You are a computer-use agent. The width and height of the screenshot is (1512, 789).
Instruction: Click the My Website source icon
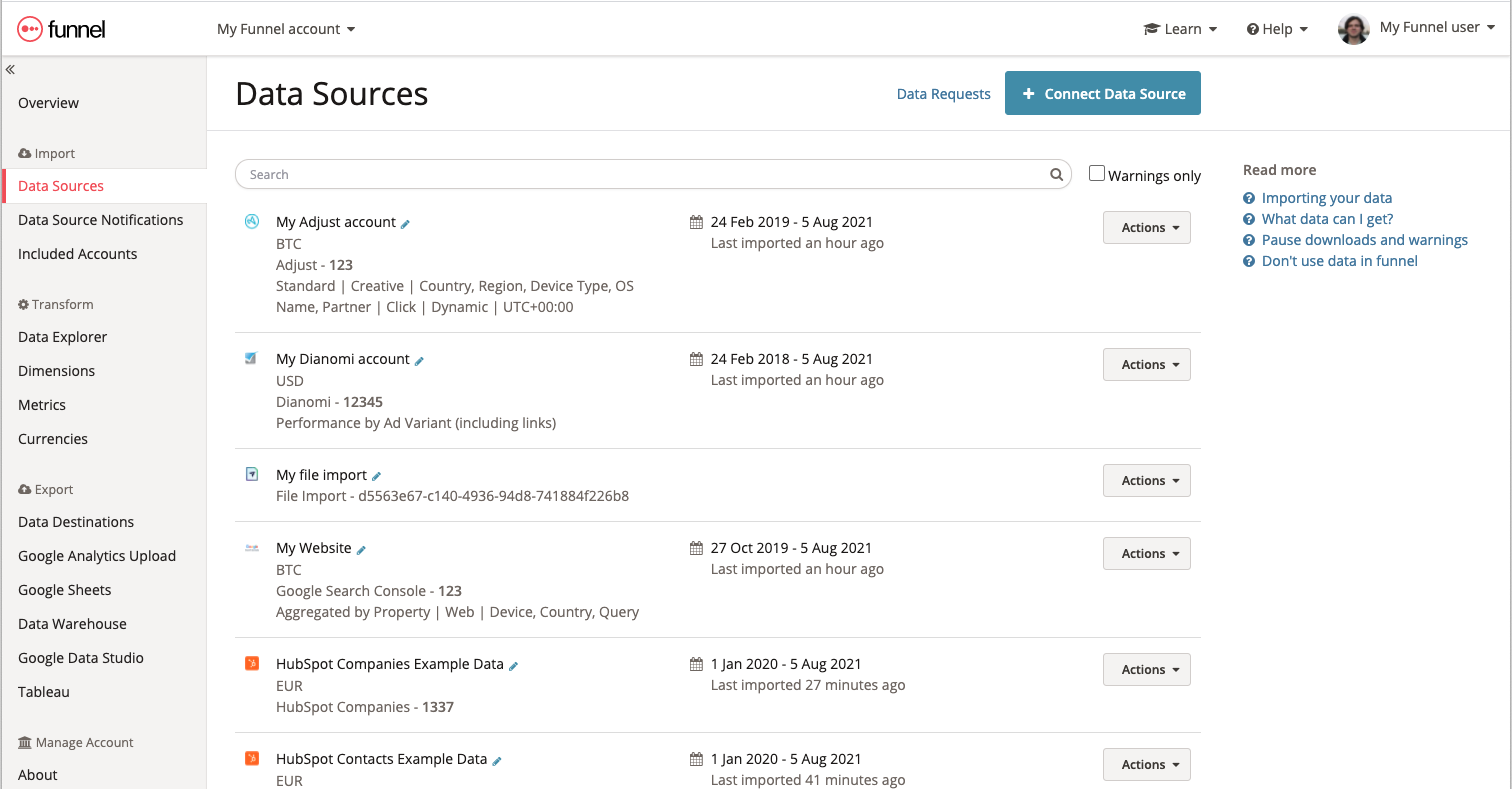pyautogui.click(x=252, y=547)
